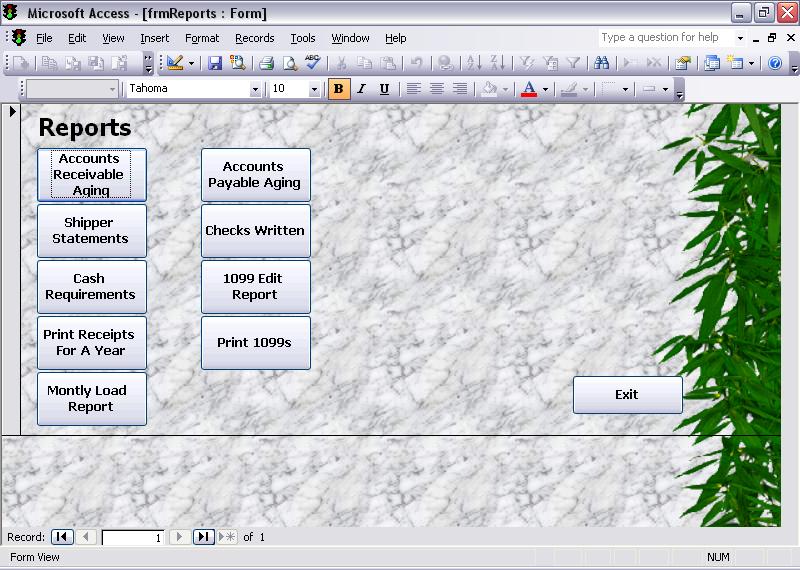The width and height of the screenshot is (800, 570).
Task: Expand the View mode dropdown arrow
Action: tap(191, 63)
